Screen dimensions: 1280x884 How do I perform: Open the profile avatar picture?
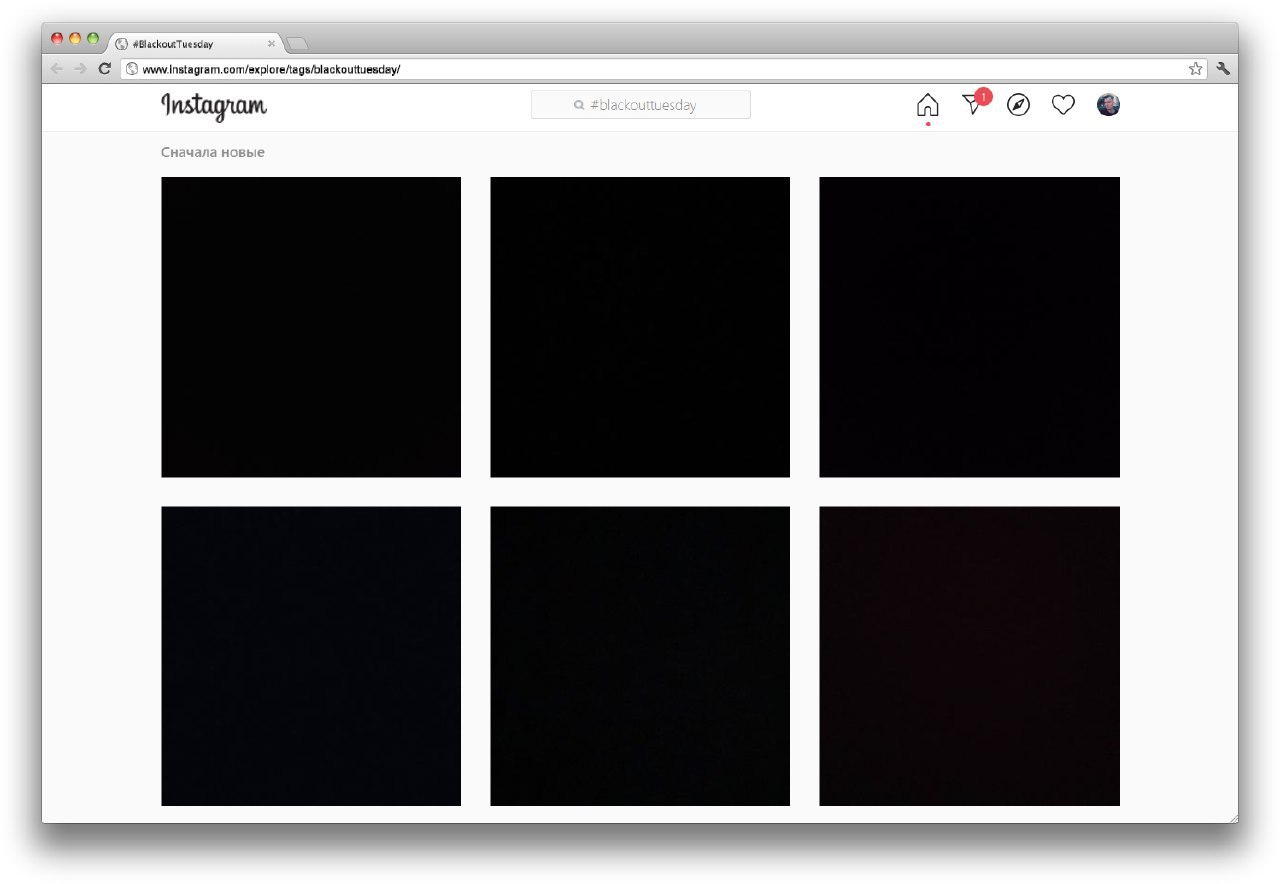pyautogui.click(x=1108, y=105)
